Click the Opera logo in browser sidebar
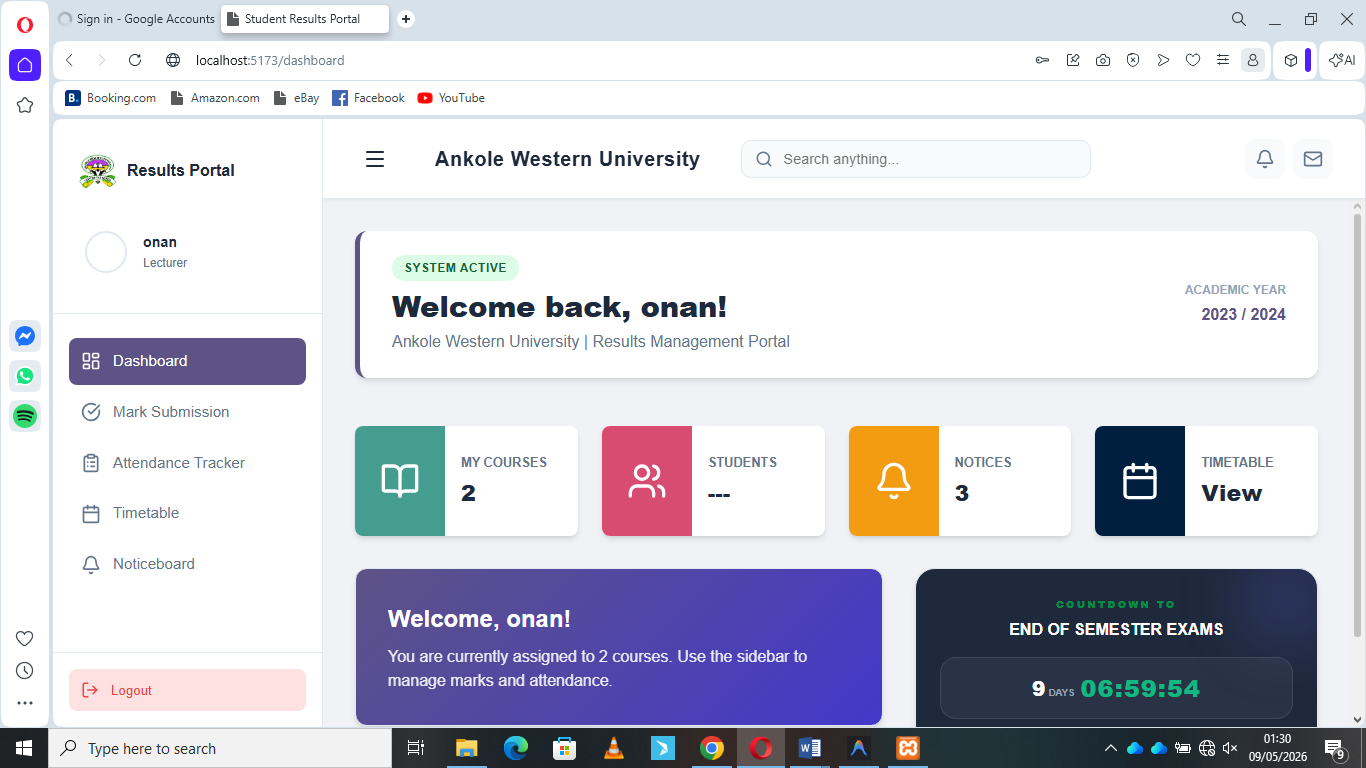This screenshot has width=1366, height=768. tap(25, 25)
